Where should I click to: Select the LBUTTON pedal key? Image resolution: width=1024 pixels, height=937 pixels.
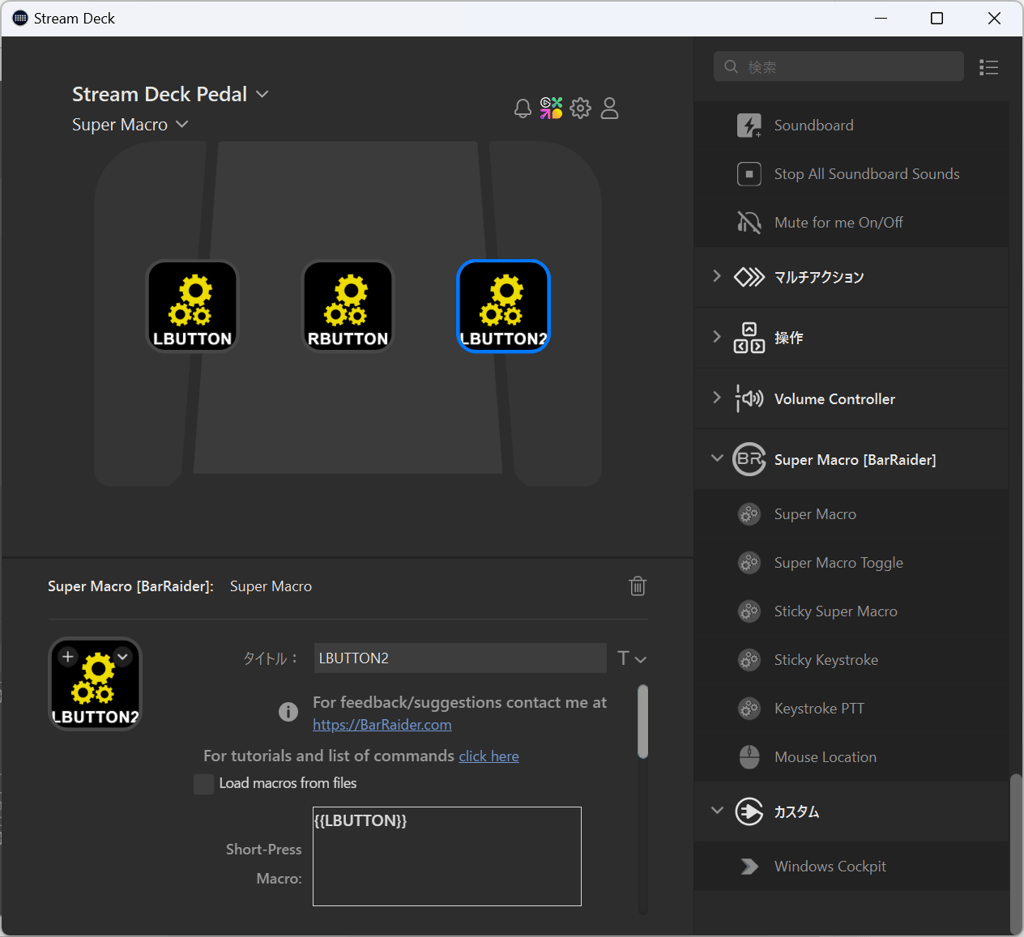tap(193, 306)
